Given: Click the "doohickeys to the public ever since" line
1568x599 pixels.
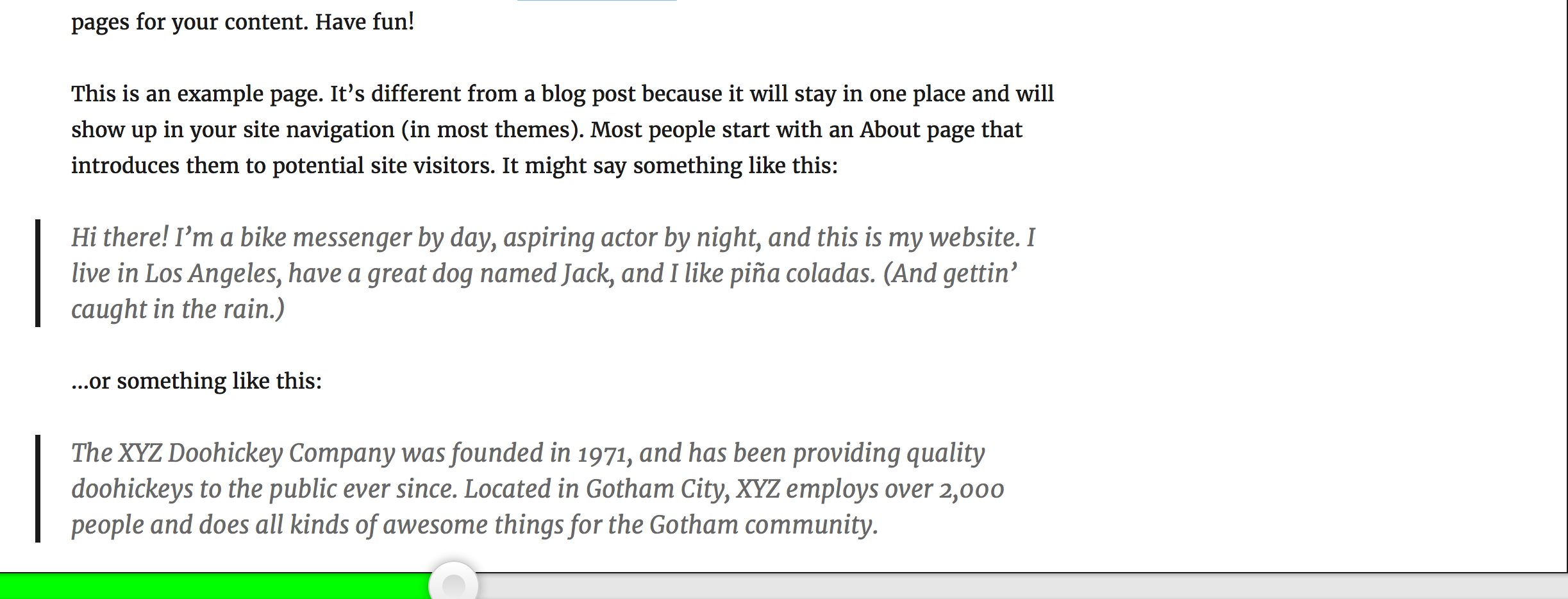Looking at the screenshot, I should pyautogui.click(x=537, y=489).
